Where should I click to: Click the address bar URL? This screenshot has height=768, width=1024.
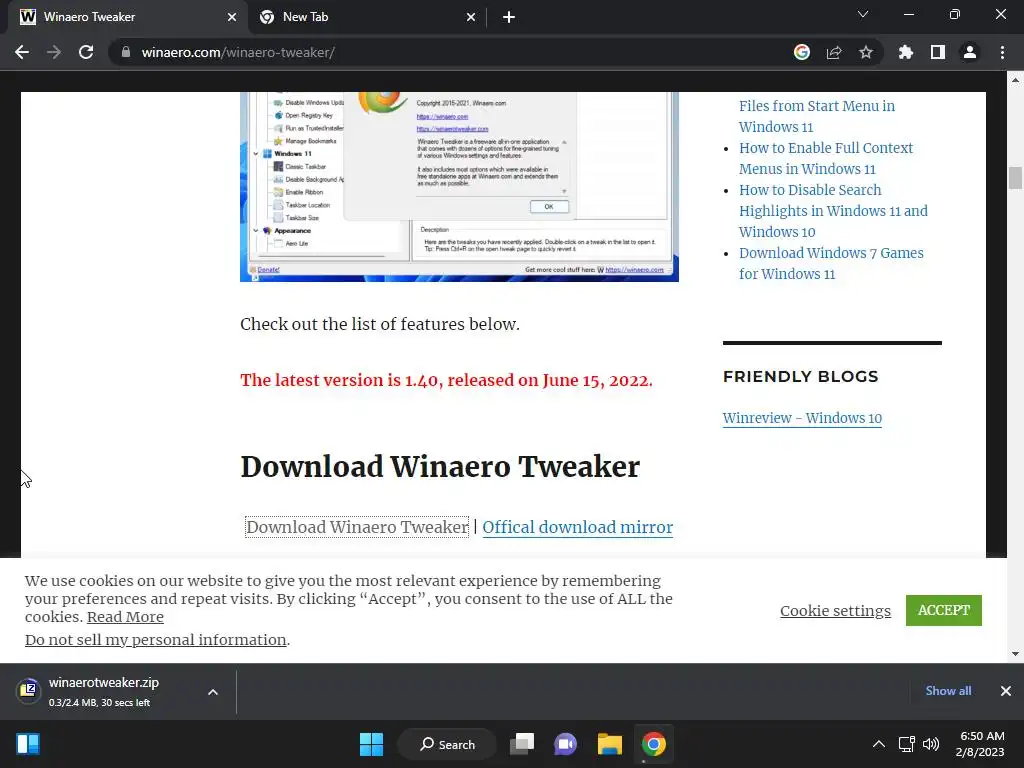pos(238,52)
